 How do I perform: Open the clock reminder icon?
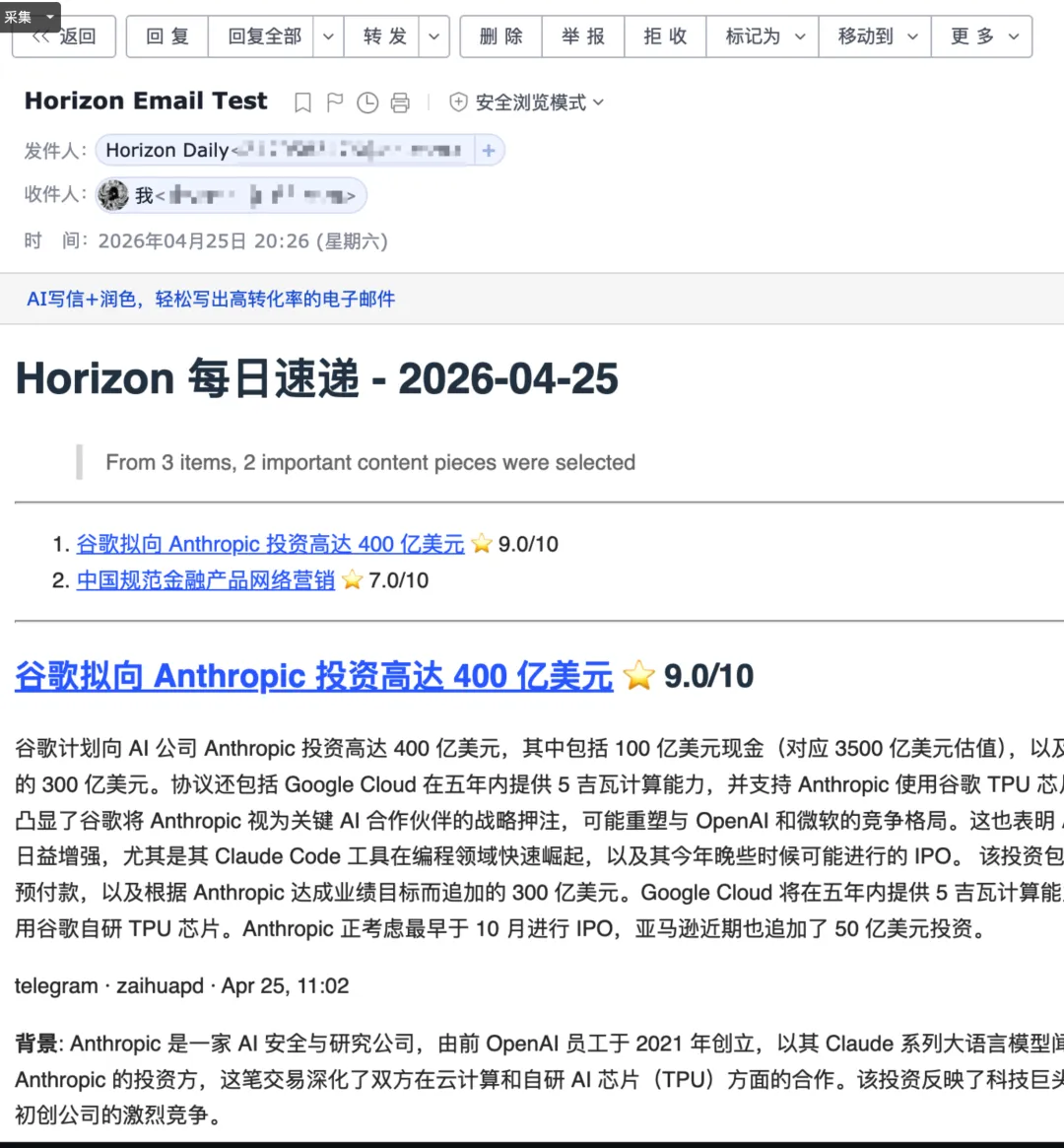[x=367, y=102]
